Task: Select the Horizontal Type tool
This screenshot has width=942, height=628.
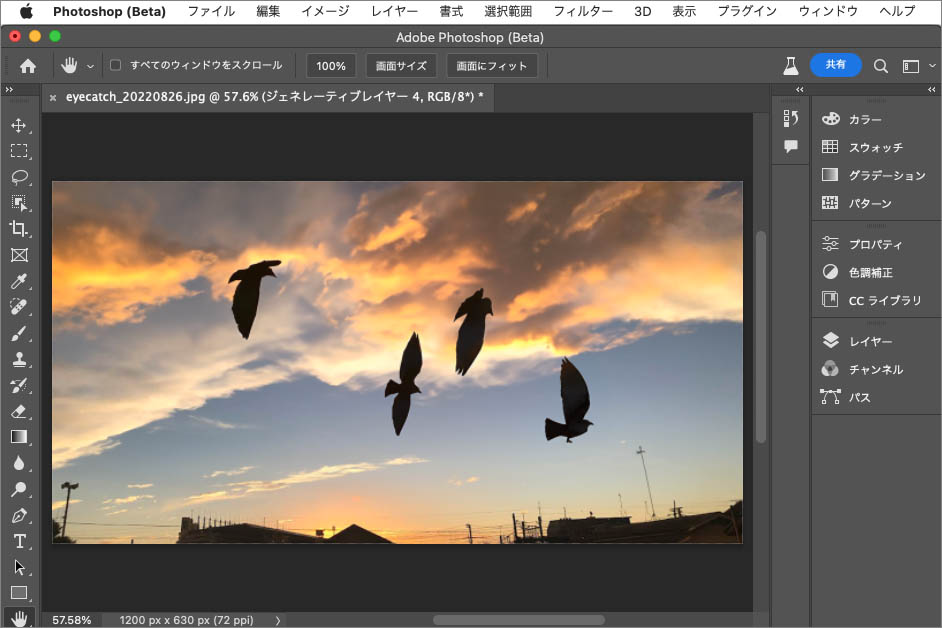Action: pos(19,541)
